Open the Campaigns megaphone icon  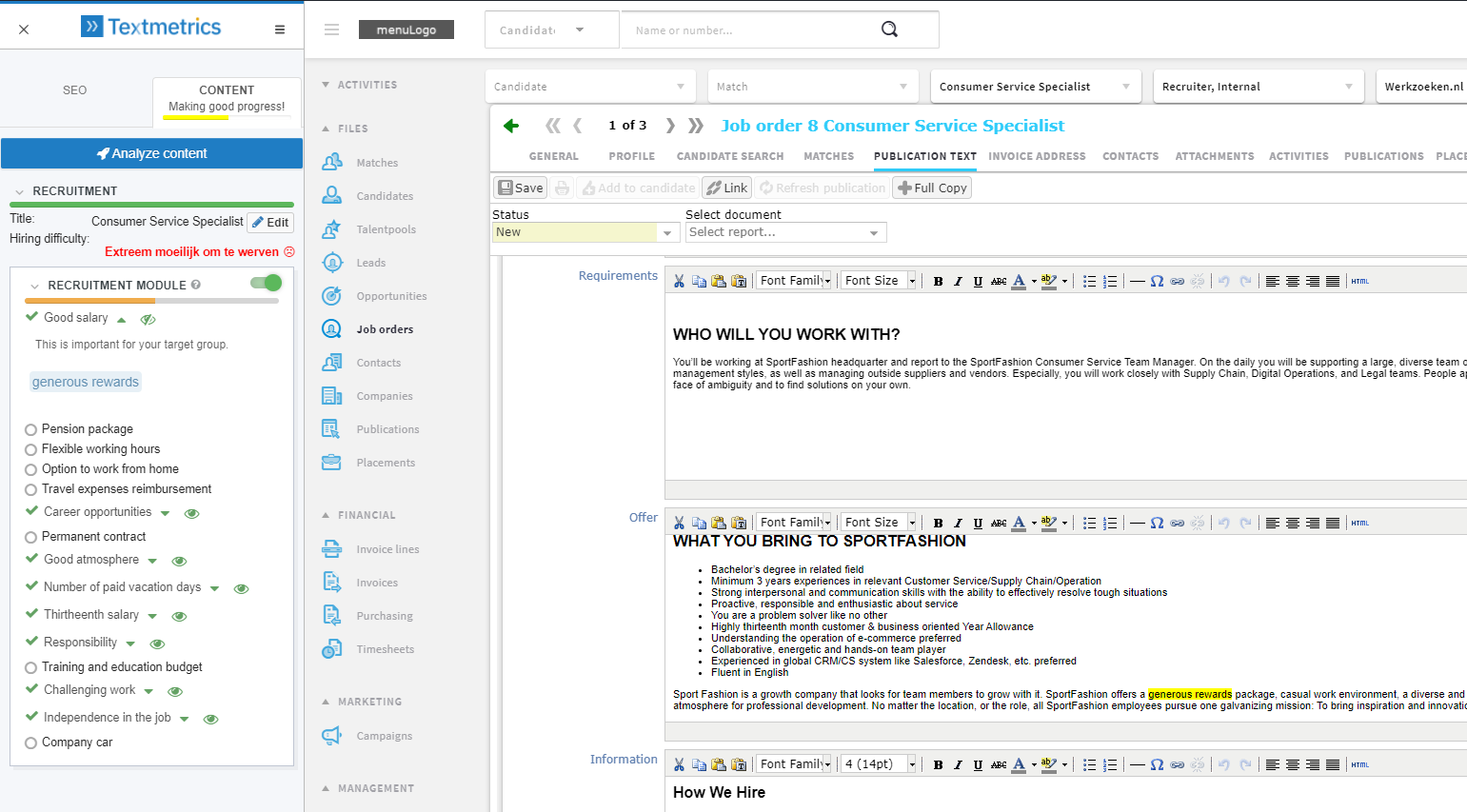coord(331,736)
